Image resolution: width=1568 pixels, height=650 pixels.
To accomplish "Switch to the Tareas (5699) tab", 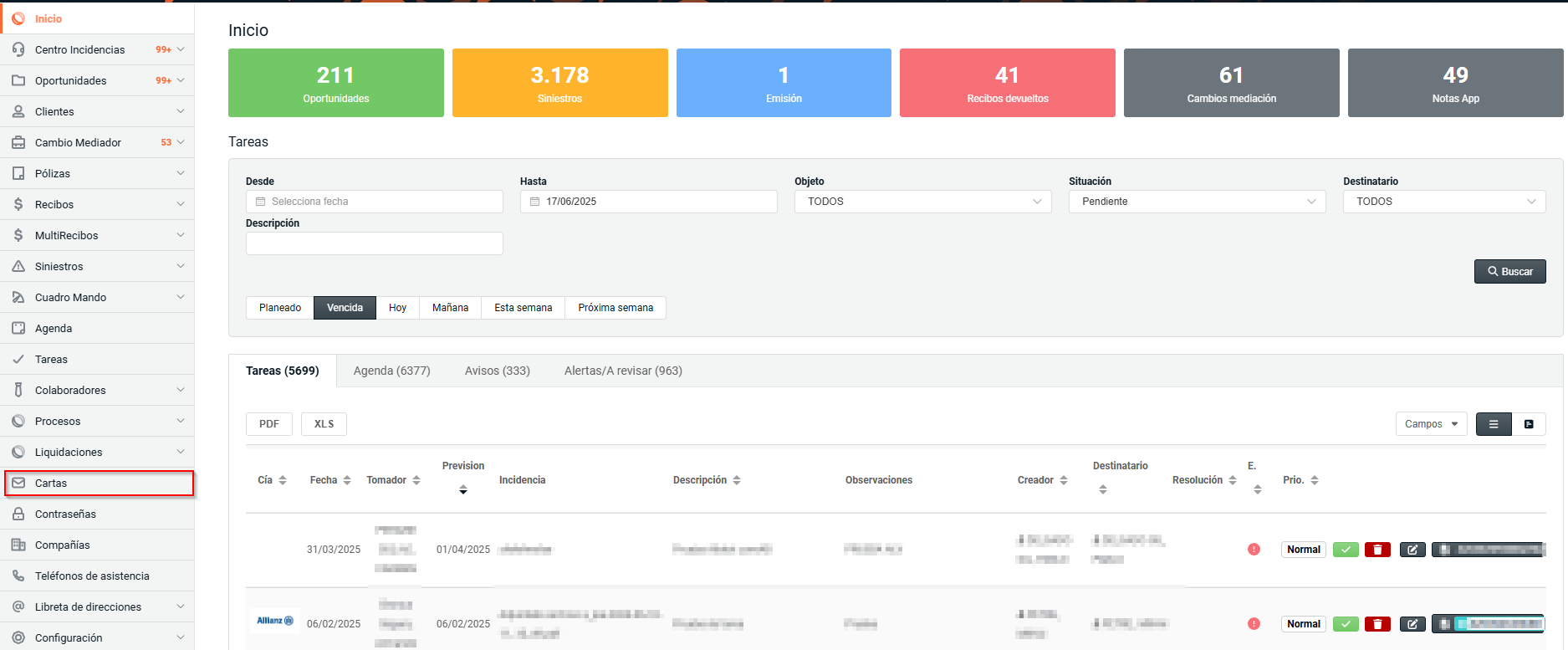I will pos(283,371).
